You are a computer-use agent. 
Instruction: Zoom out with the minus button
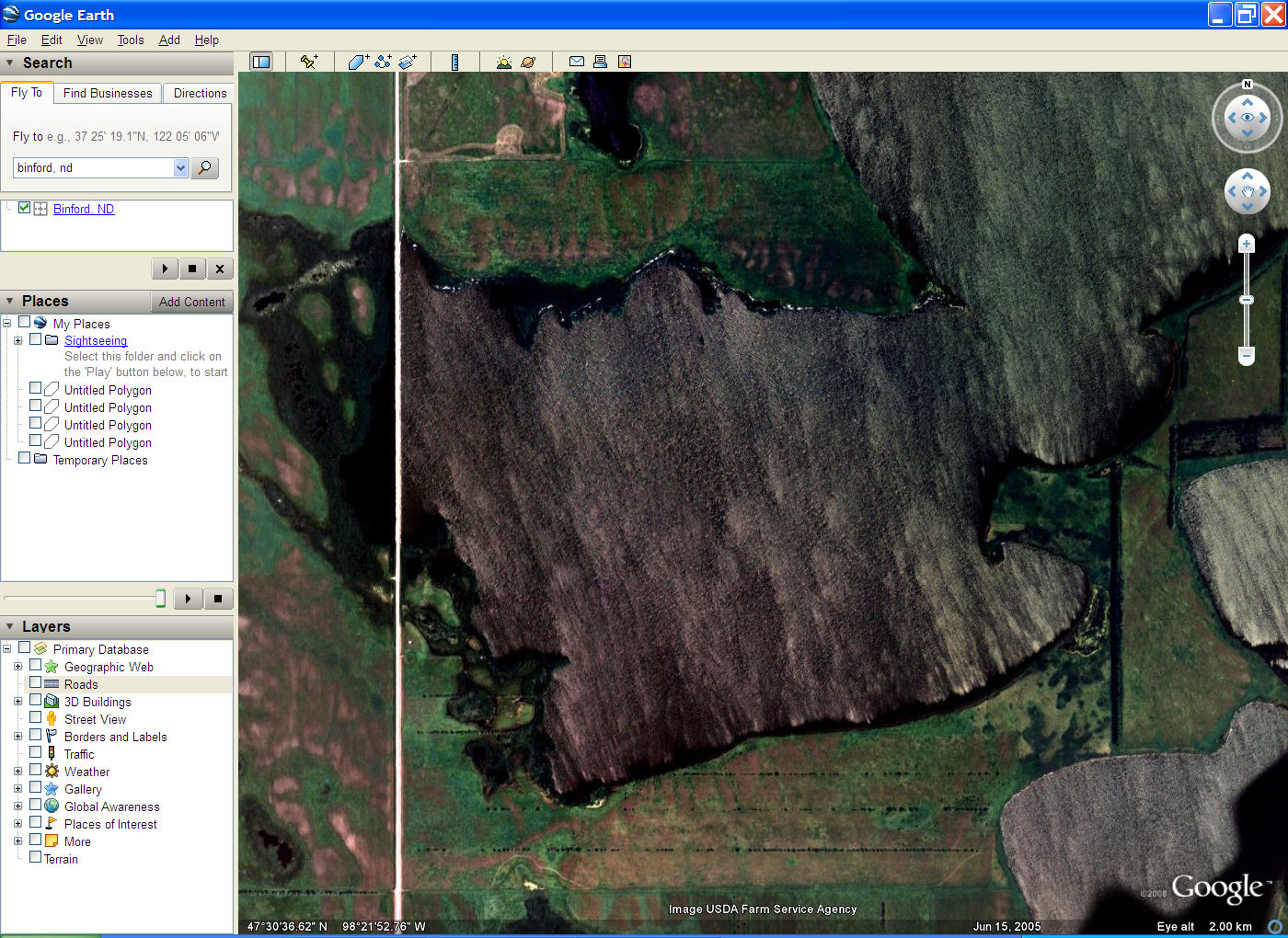coord(1247,354)
